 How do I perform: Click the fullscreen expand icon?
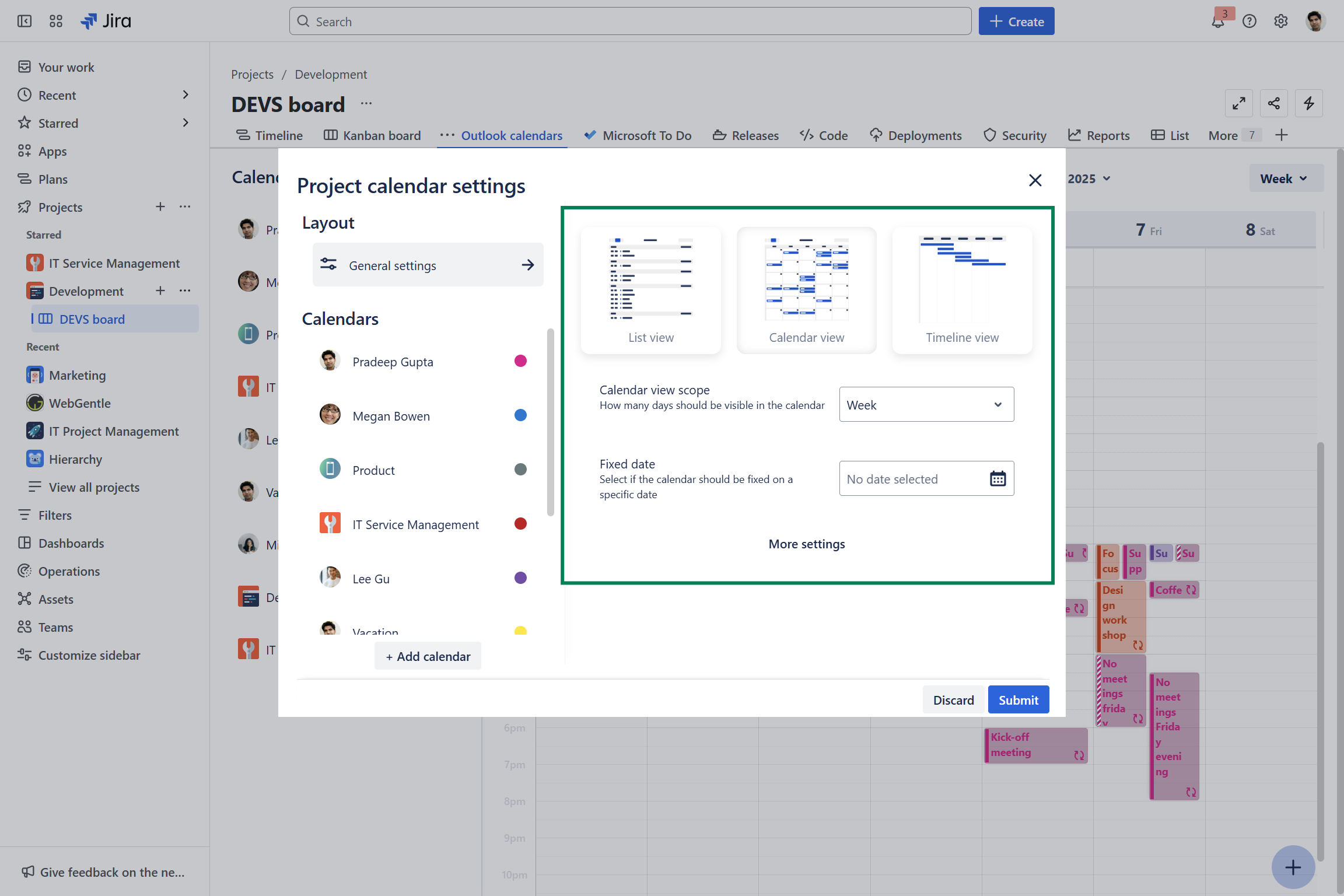[1239, 104]
